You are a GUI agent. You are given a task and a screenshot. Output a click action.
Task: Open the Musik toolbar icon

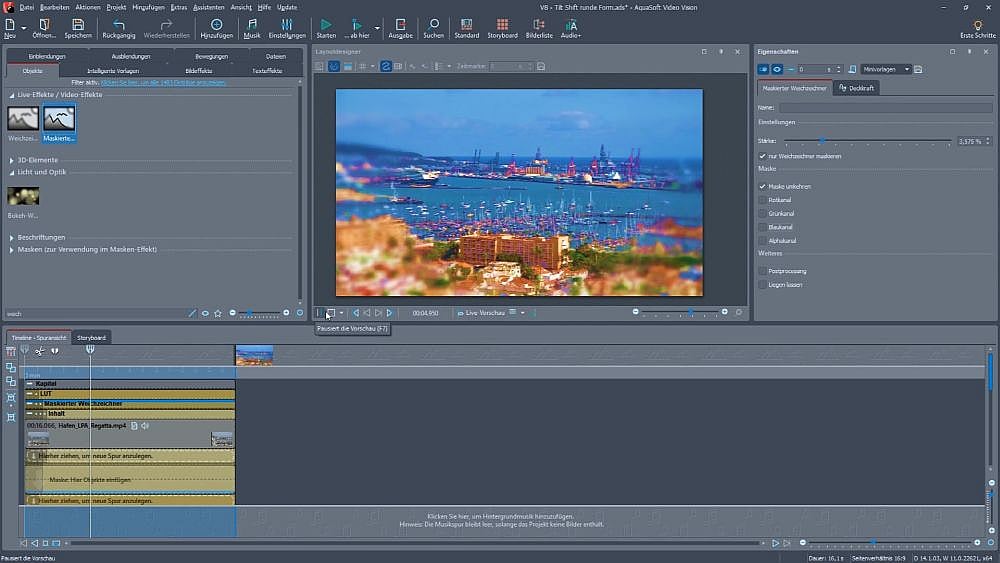click(252, 23)
